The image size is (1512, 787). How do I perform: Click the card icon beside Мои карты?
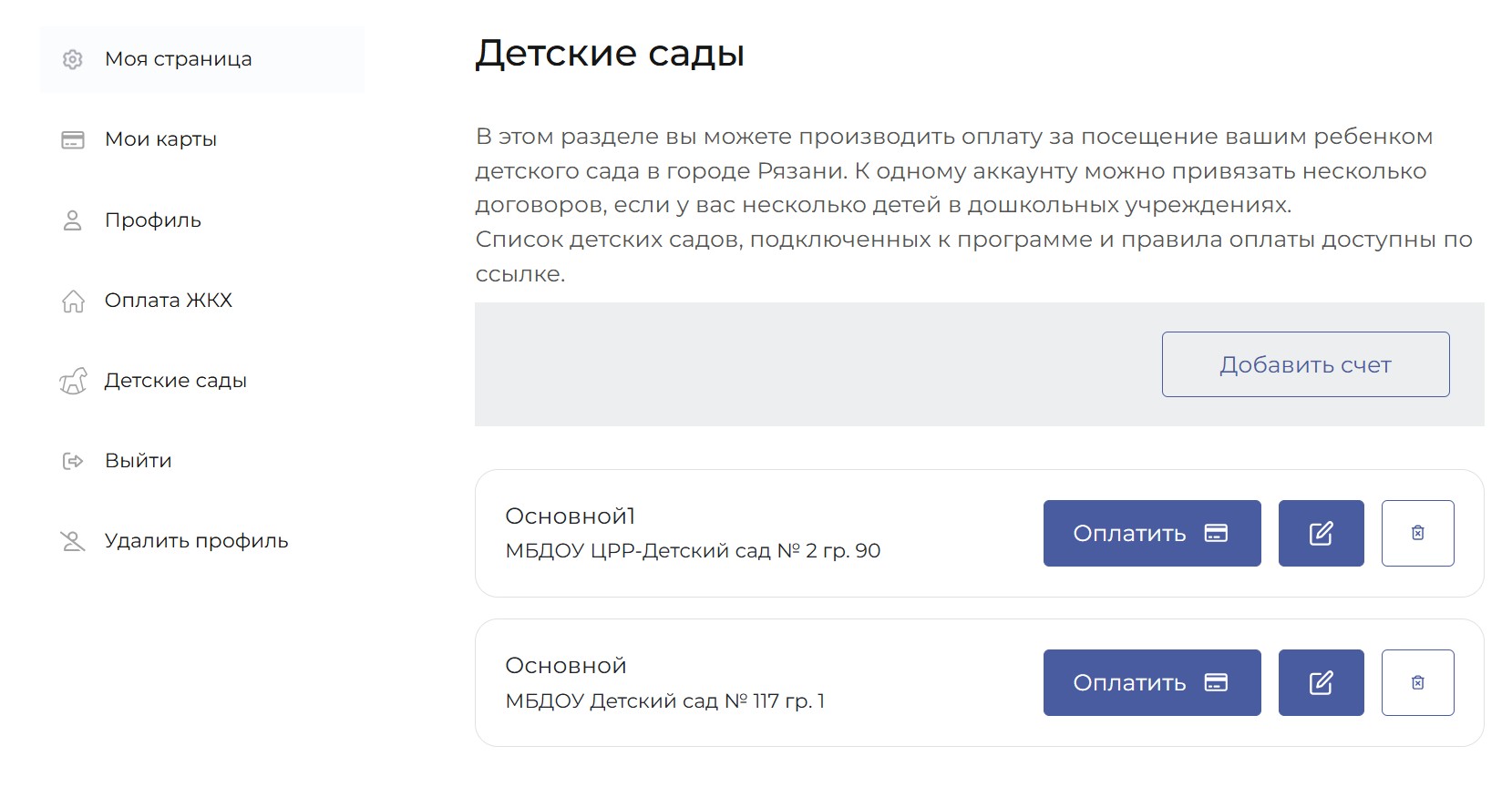(73, 139)
